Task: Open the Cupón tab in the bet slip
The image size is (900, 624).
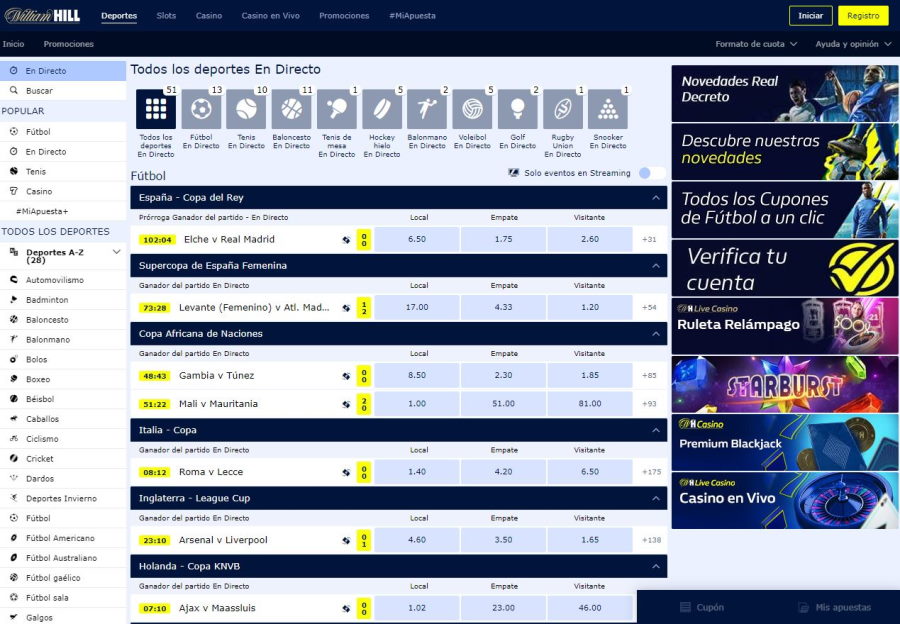Action: pyautogui.click(x=701, y=607)
